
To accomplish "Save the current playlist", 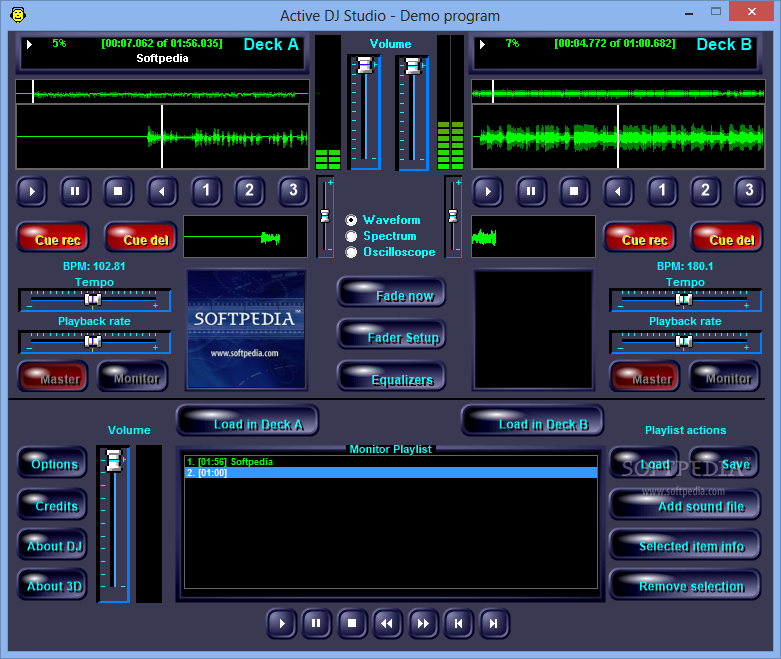I will 725,462.
